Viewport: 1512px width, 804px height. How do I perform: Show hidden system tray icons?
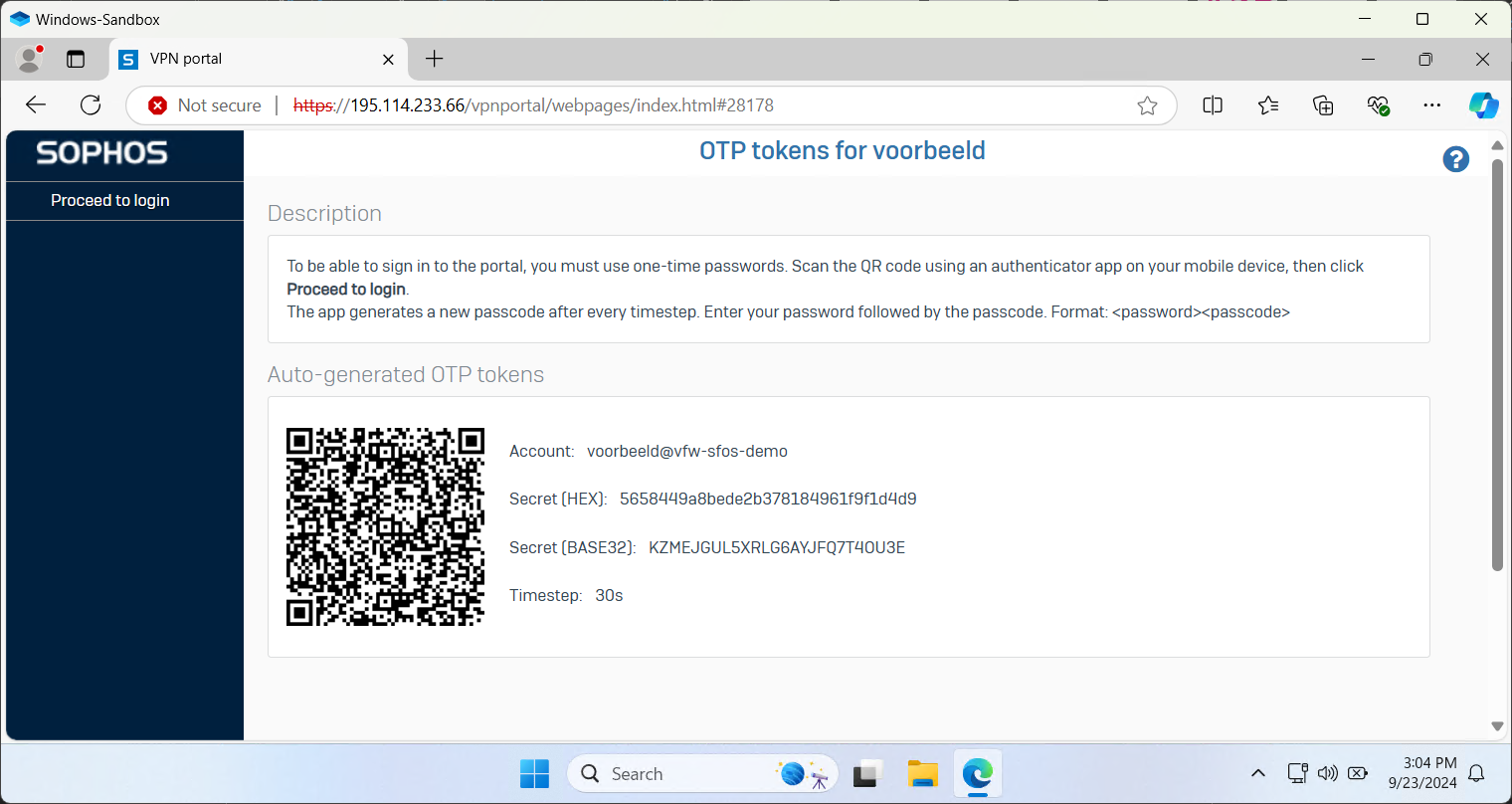(x=1257, y=773)
